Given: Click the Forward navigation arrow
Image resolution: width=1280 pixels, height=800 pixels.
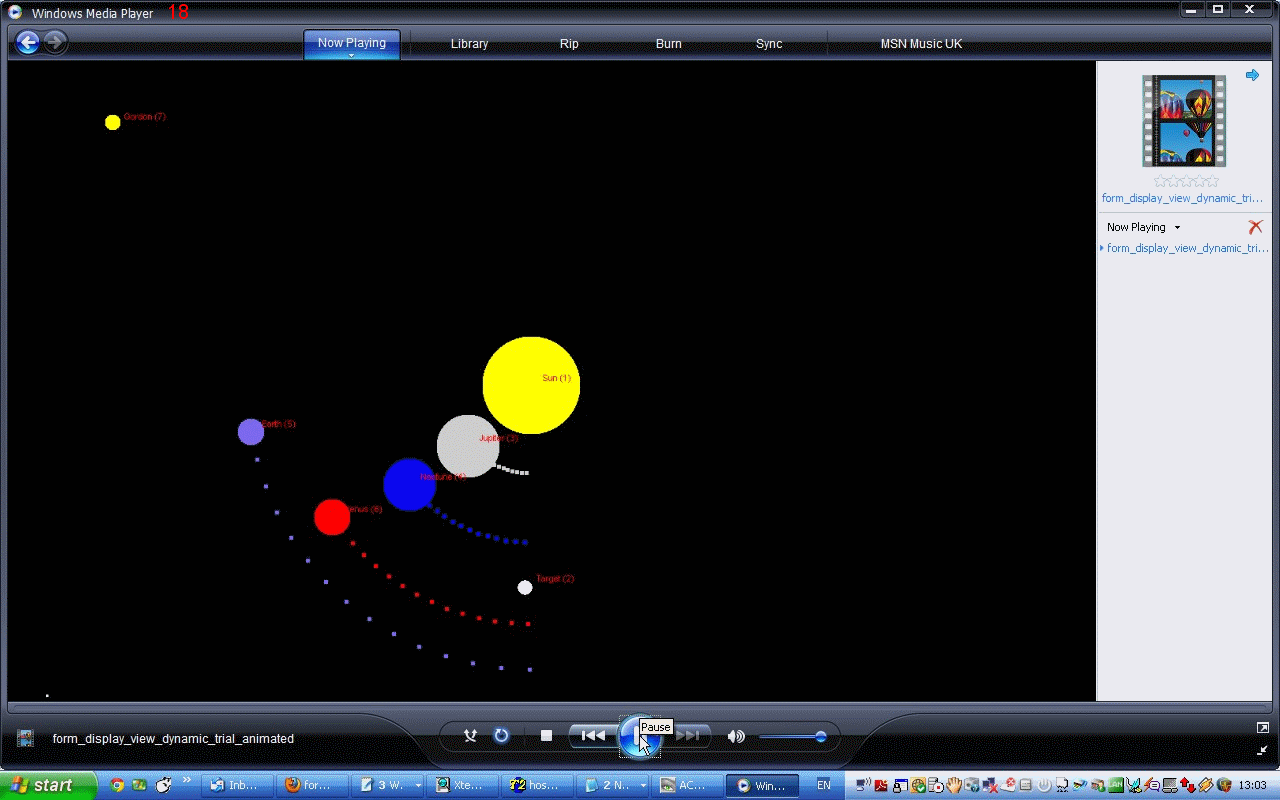Looking at the screenshot, I should tap(55, 42).
